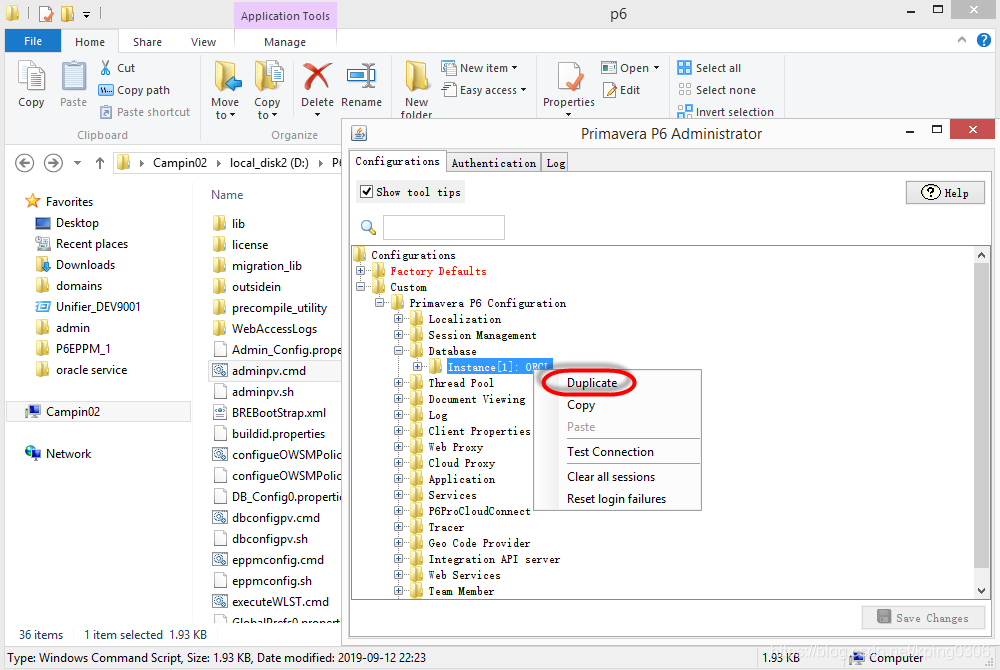Choose Reset login failures in context menu
1000x670 pixels.
616,499
